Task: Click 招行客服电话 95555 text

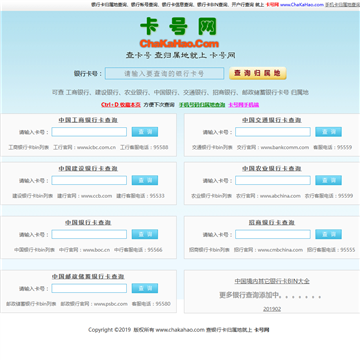Action: coord(331,250)
